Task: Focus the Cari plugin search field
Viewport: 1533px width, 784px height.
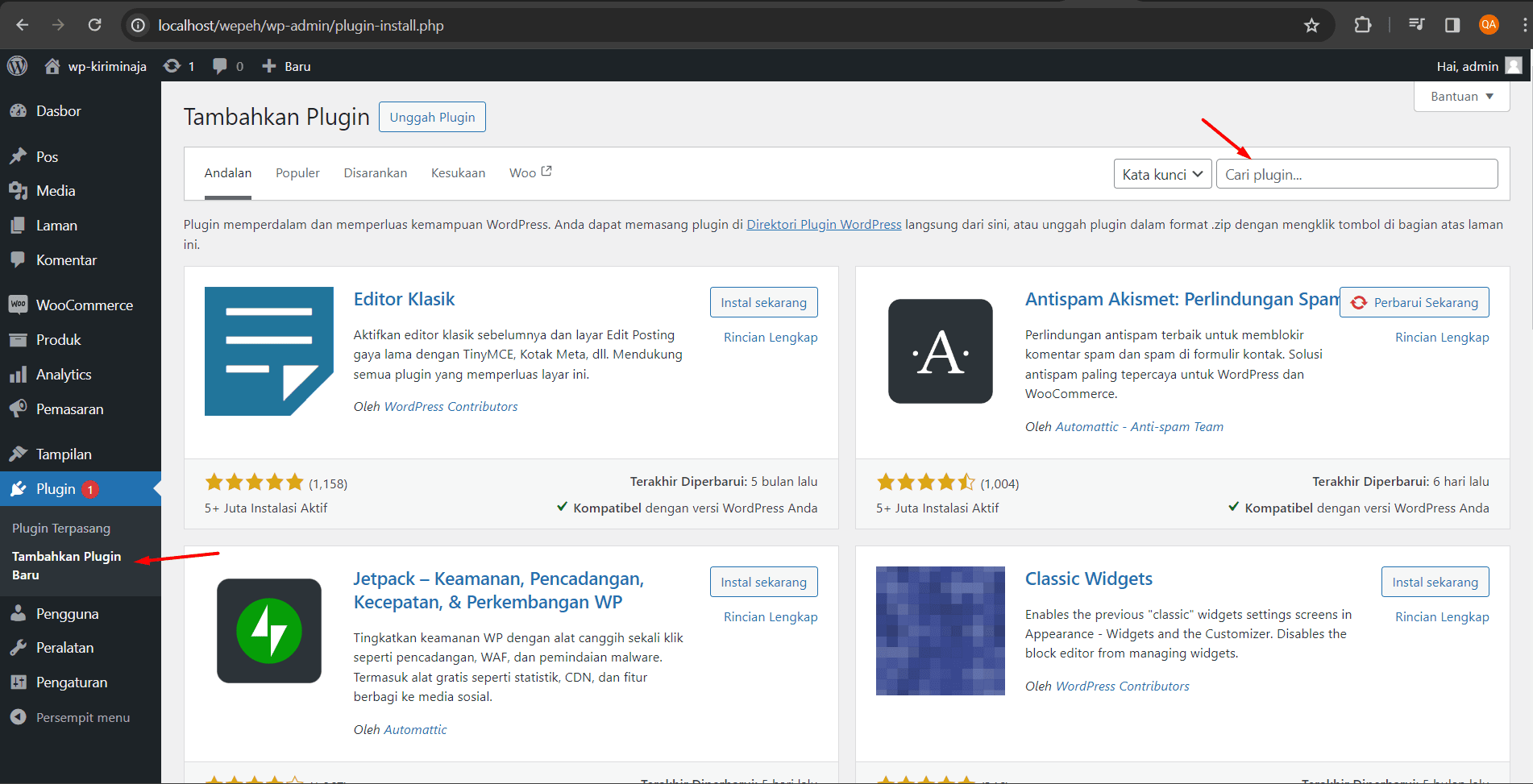Action: 1356,174
